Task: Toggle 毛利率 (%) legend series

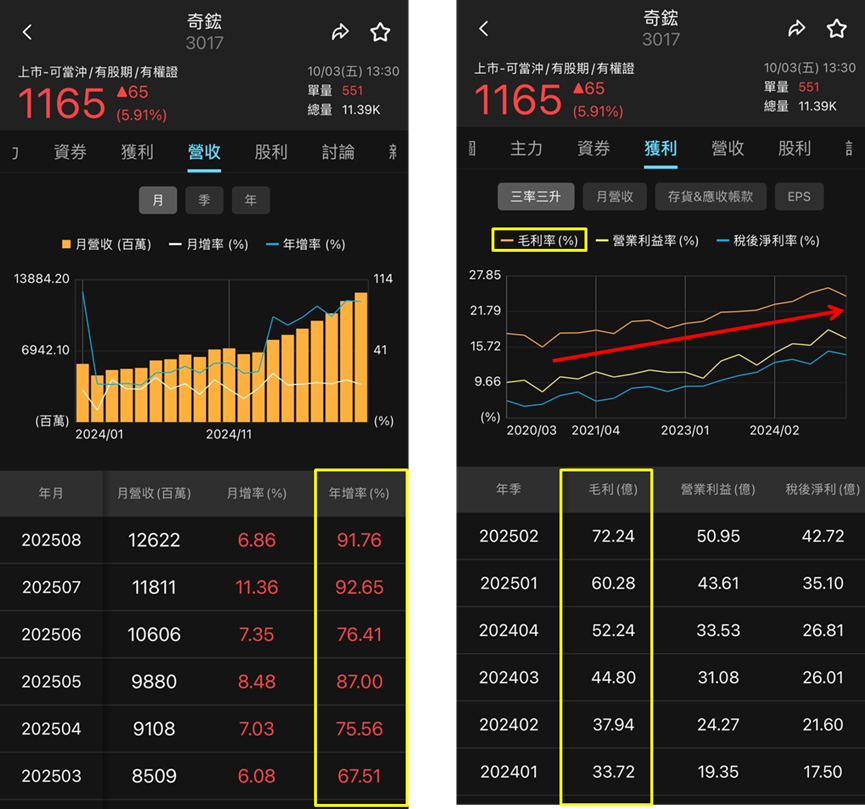Action: point(539,241)
